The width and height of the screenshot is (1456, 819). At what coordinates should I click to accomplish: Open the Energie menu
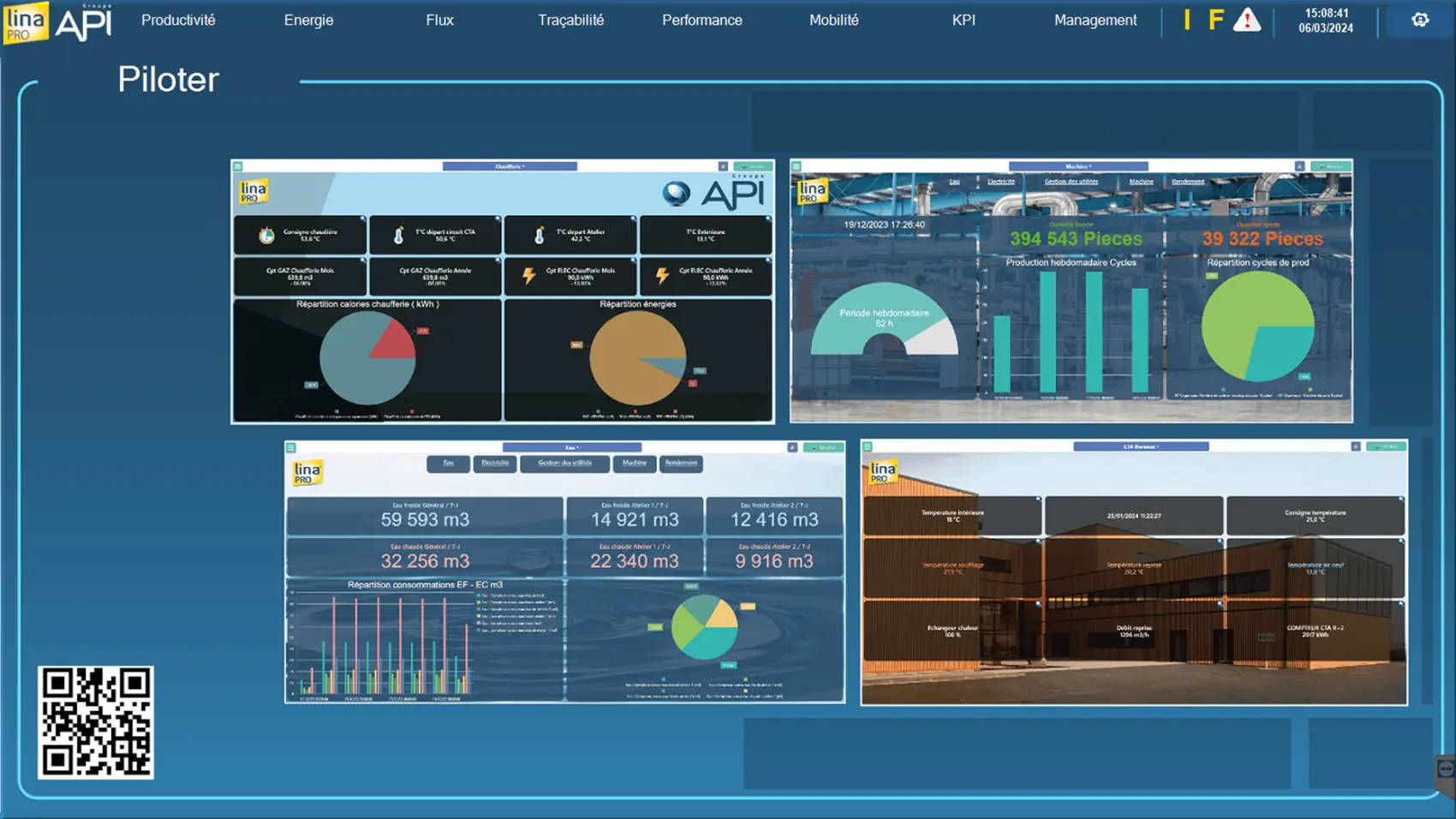click(x=308, y=20)
